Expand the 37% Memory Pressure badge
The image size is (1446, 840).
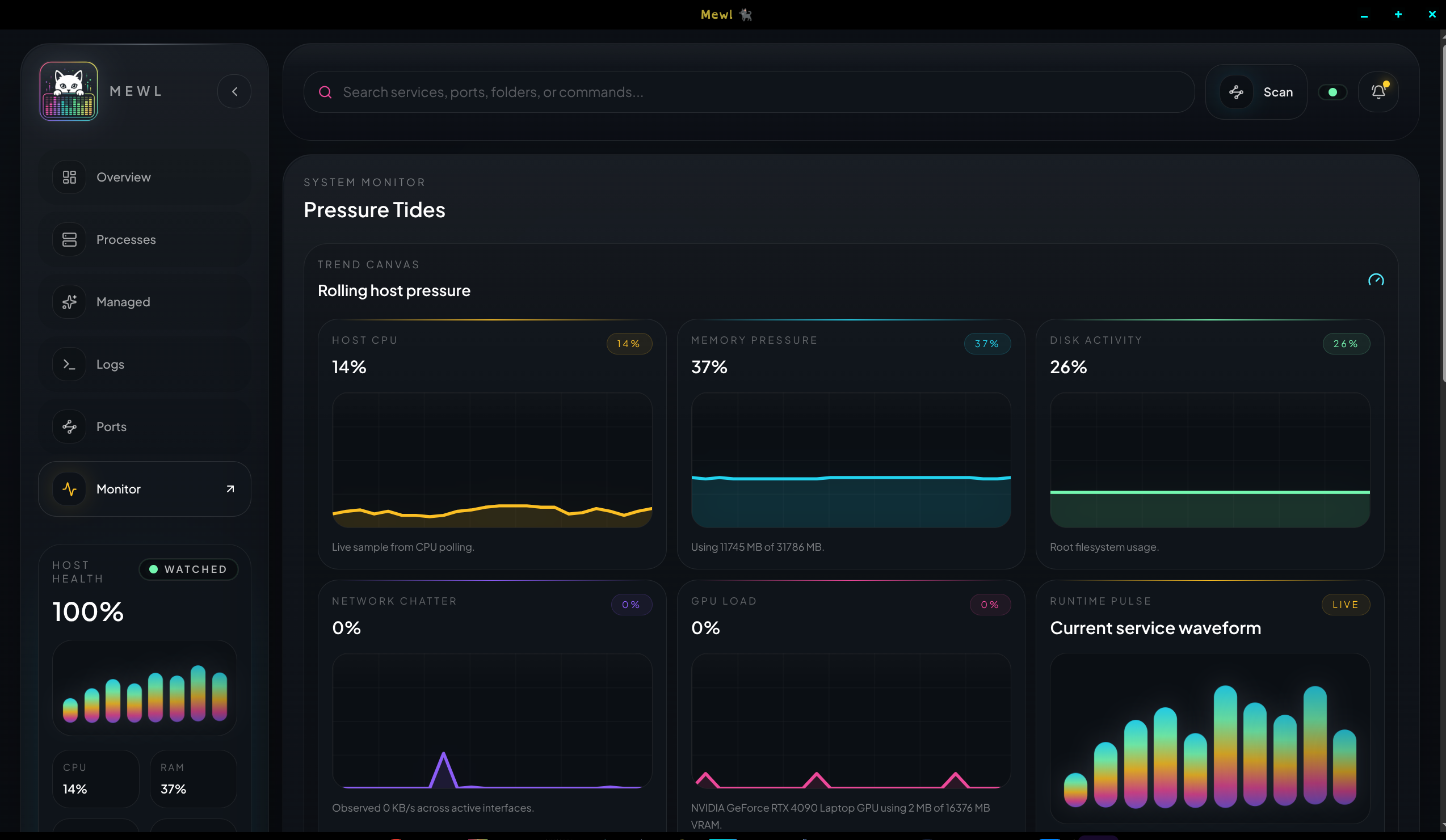click(x=987, y=344)
